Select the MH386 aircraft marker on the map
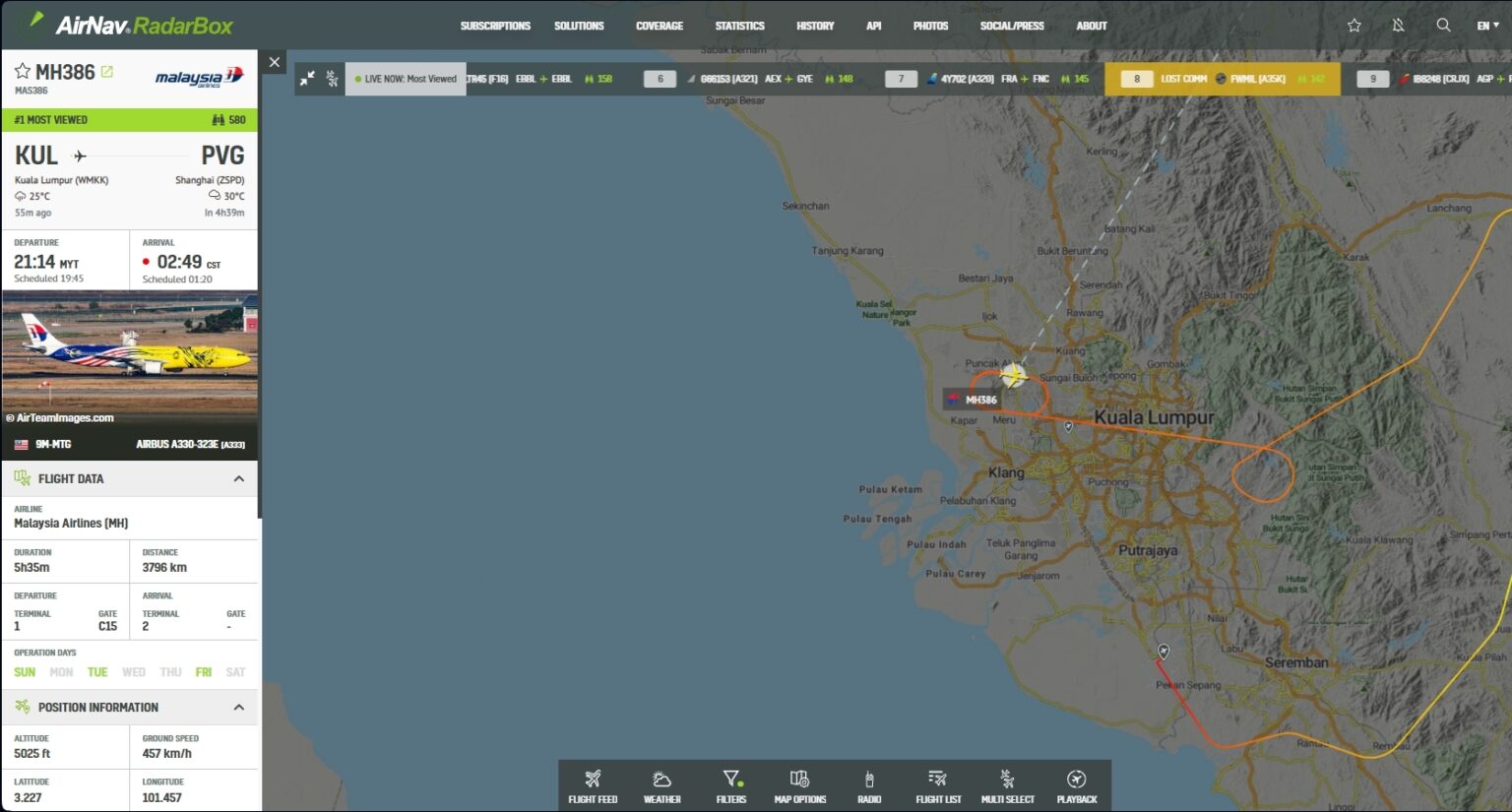The image size is (1512, 812). point(1014,374)
